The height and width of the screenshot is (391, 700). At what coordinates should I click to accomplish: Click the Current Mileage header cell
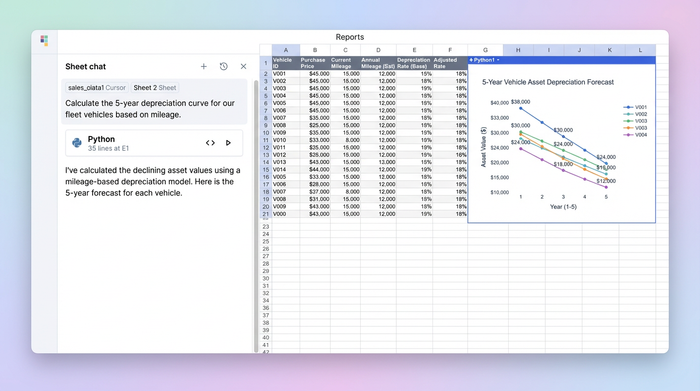pyautogui.click(x=345, y=63)
